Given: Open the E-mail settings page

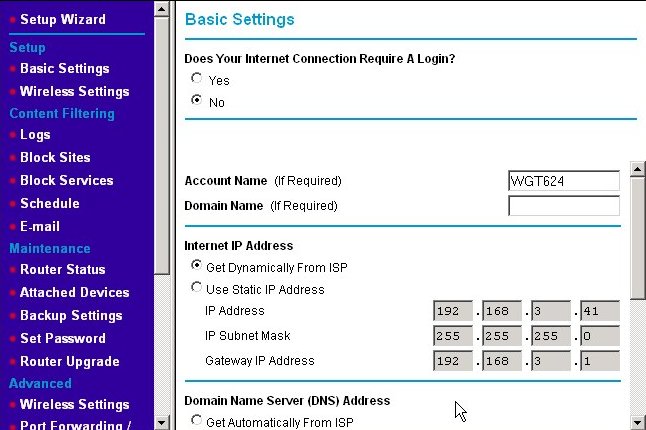Looking at the screenshot, I should [x=40, y=227].
